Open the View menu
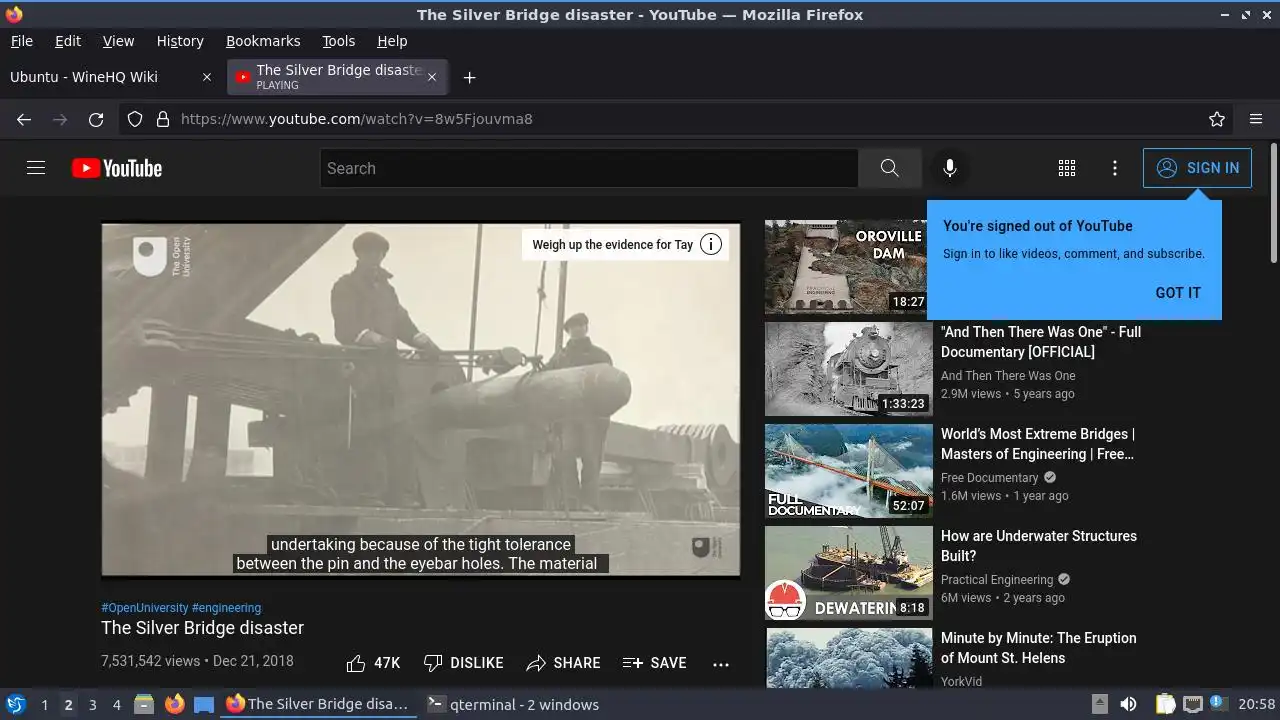This screenshot has height=720, width=1280. click(x=118, y=41)
